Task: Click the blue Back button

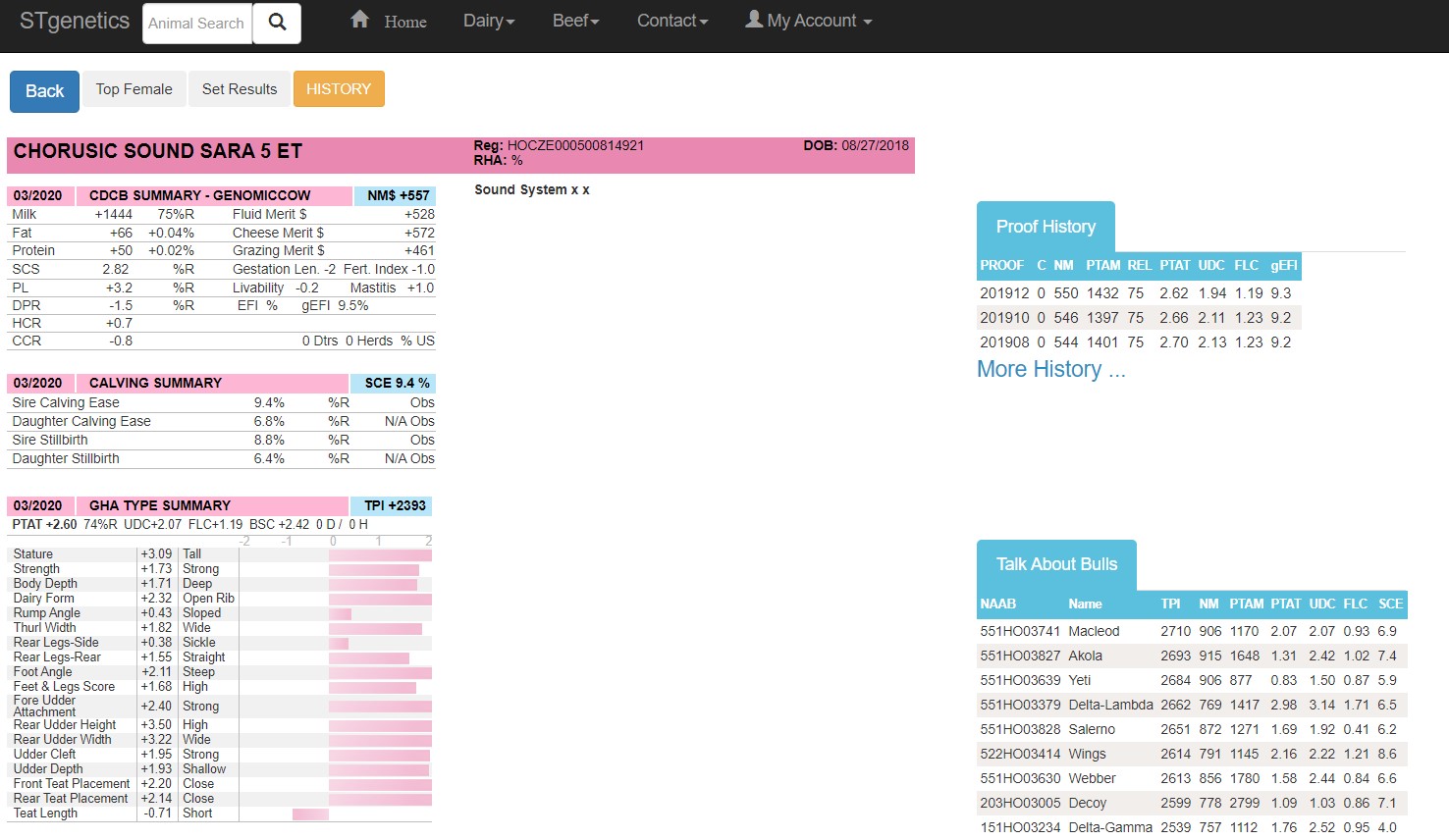Action: [x=44, y=91]
